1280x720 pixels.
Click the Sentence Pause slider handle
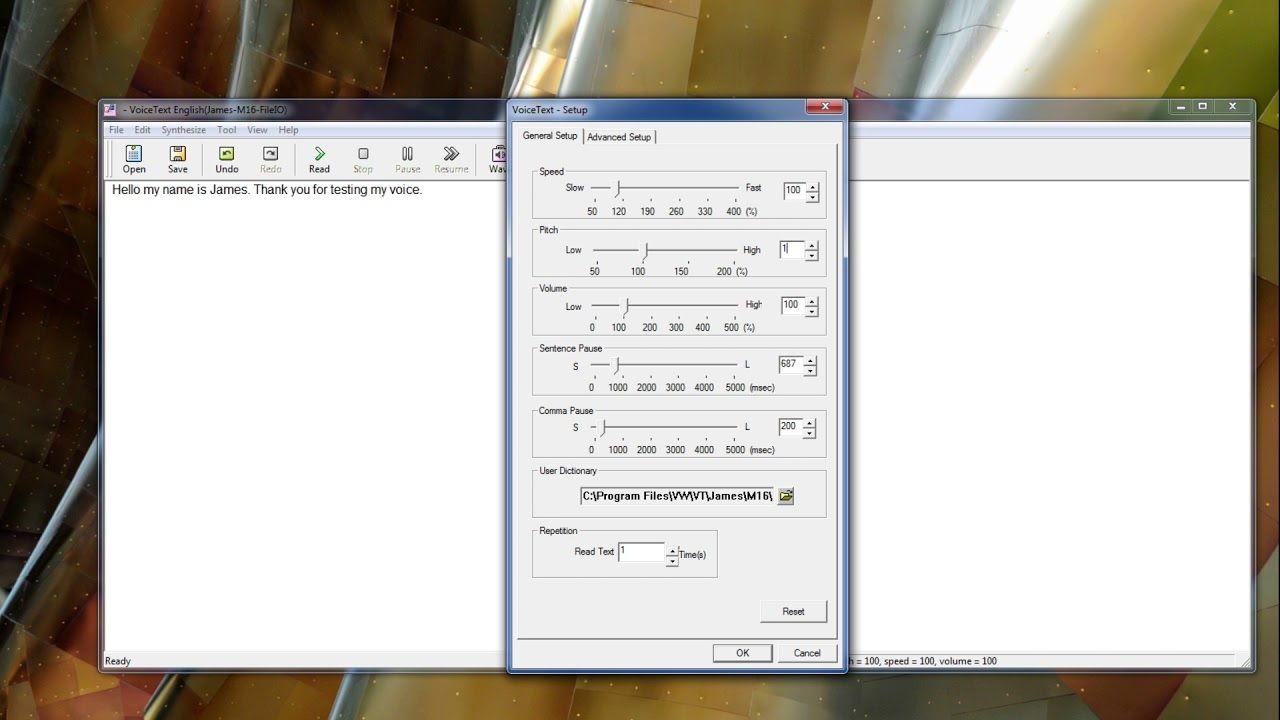click(617, 366)
